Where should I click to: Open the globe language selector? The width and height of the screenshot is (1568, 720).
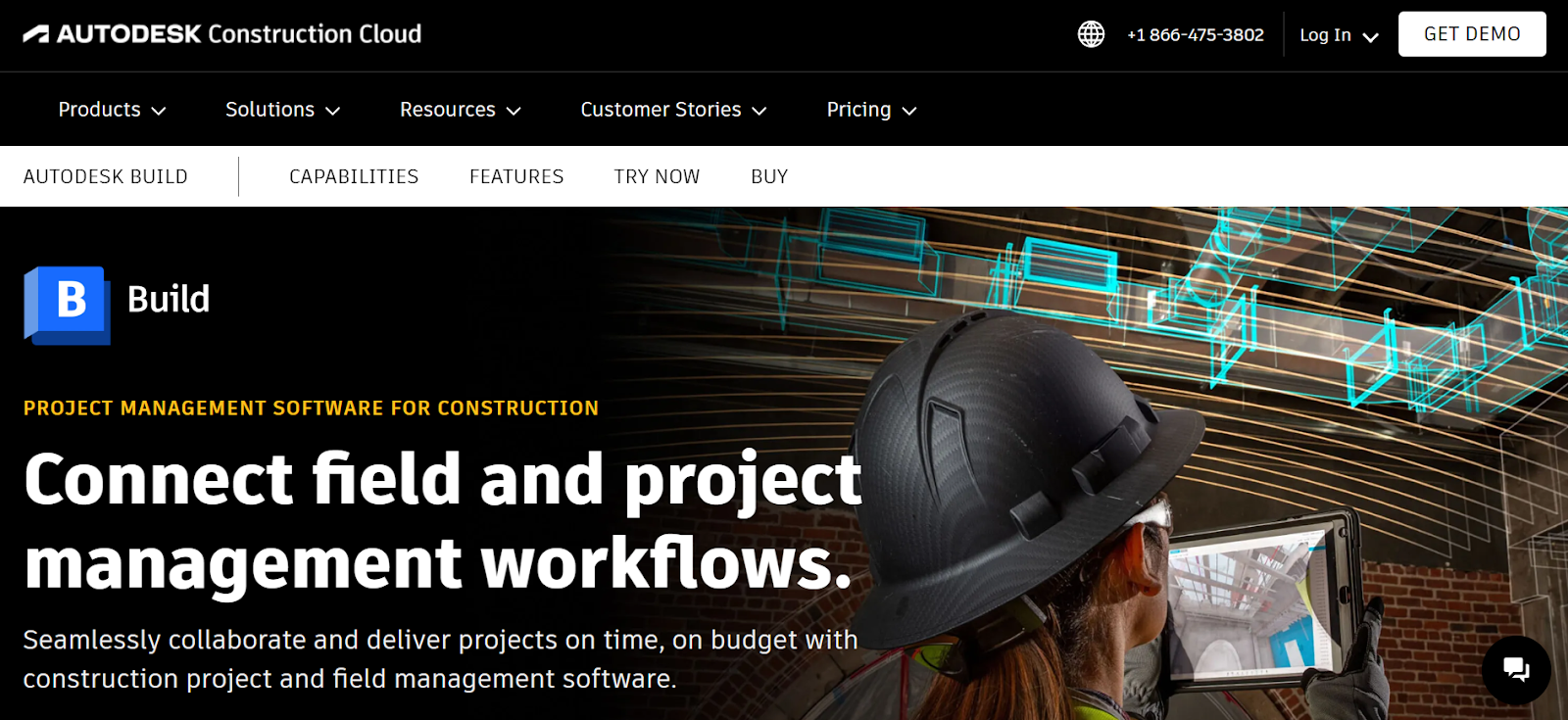[x=1091, y=34]
